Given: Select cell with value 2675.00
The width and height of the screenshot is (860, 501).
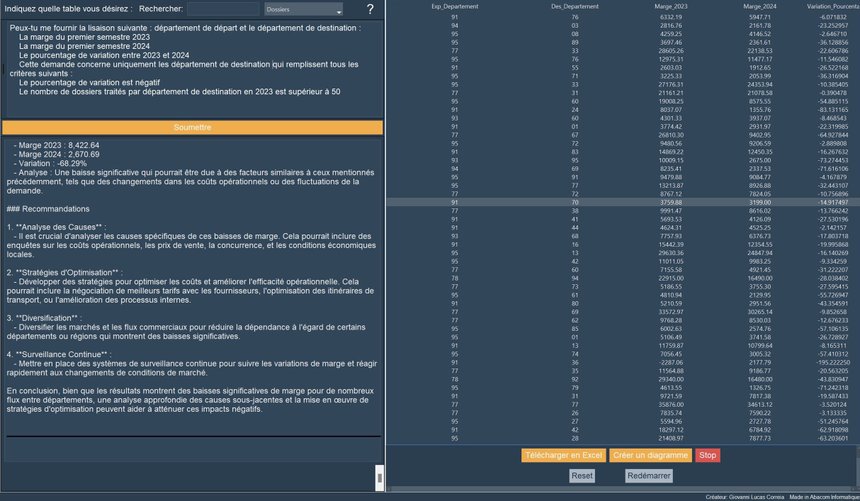Looking at the screenshot, I should pyautogui.click(x=760, y=160).
